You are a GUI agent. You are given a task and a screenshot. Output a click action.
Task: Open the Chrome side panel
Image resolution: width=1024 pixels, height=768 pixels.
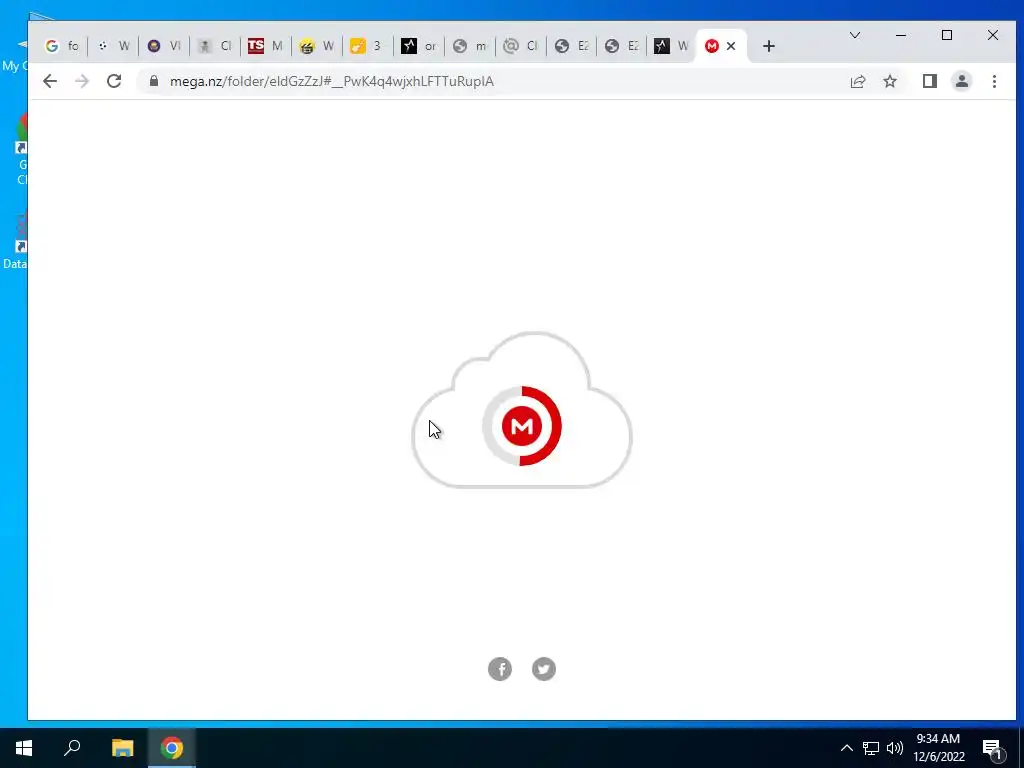coord(930,81)
